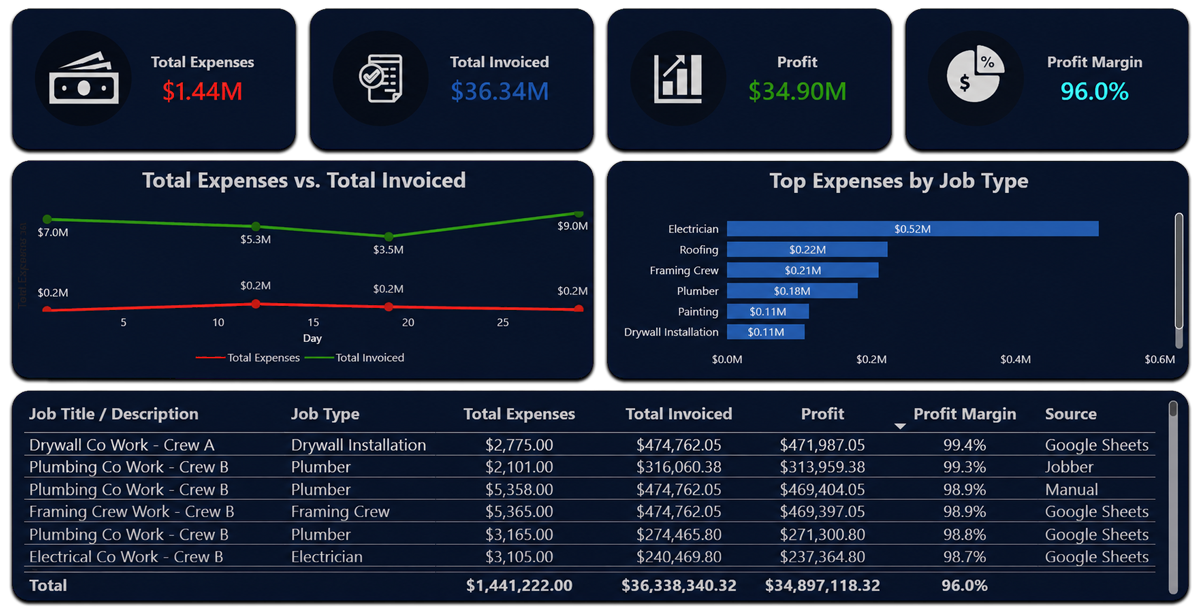Click the $2,775.00 expenses cell
The image size is (1200, 607).
coord(519,445)
